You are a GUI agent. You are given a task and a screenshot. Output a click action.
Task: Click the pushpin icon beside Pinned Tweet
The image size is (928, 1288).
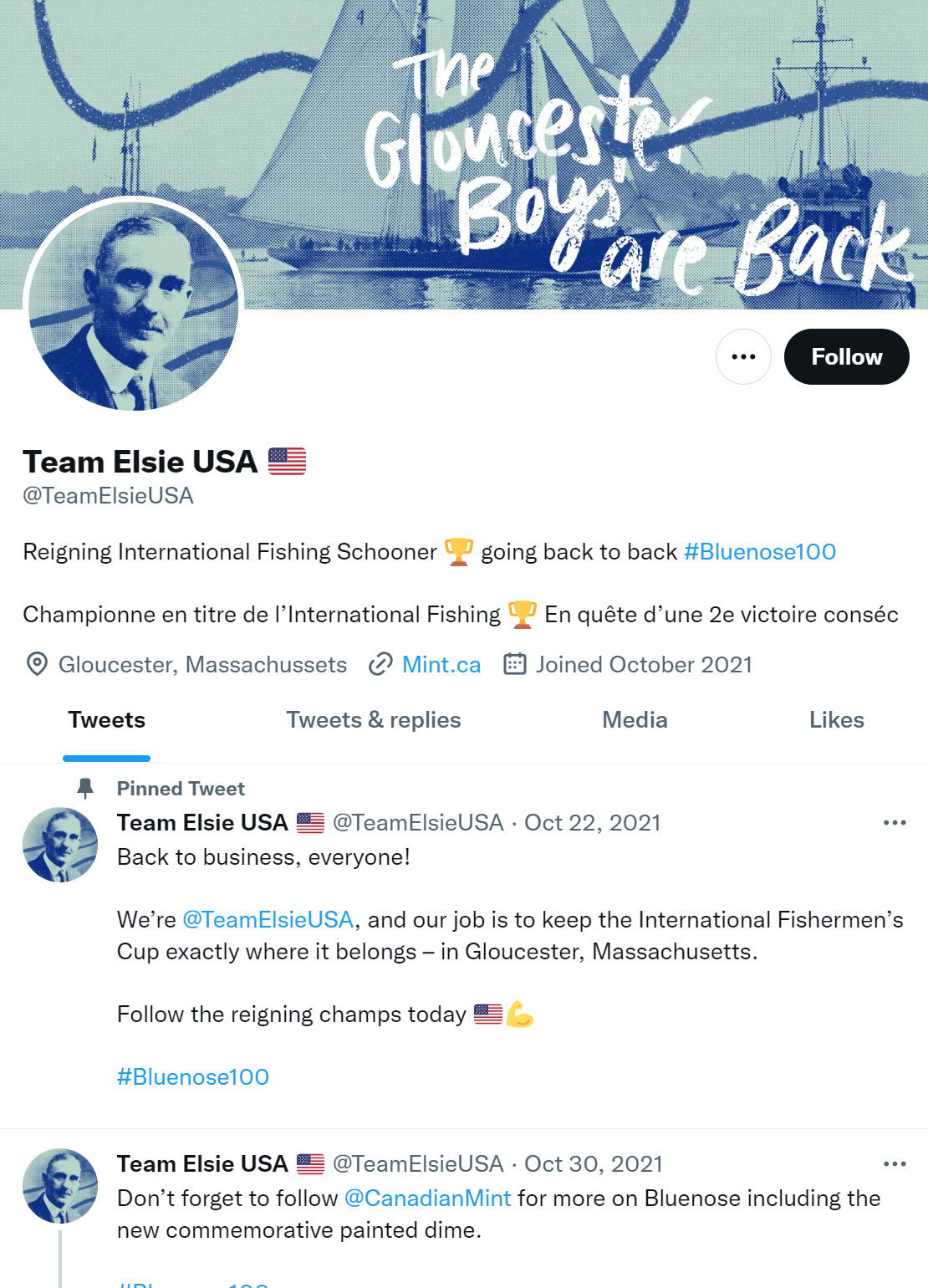[x=85, y=788]
